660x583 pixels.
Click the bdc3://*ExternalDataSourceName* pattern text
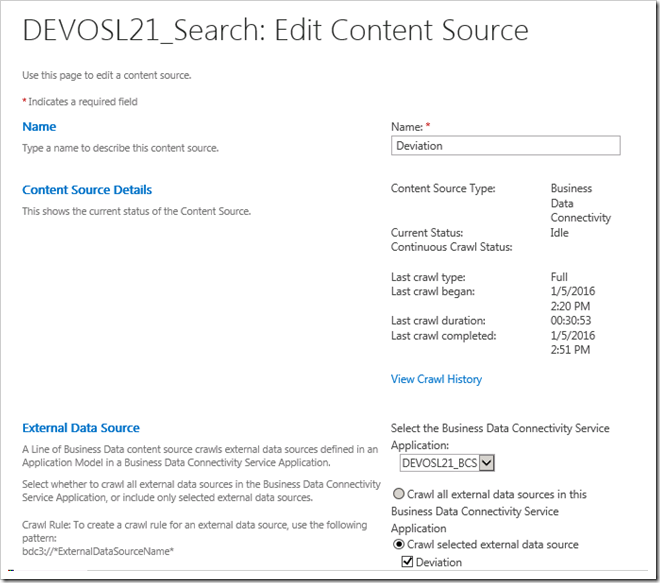[98, 551]
